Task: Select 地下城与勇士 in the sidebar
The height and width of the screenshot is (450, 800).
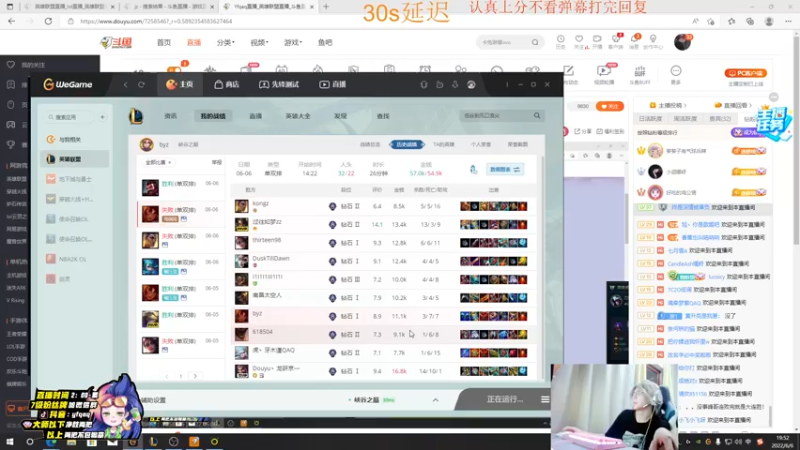Action: [74, 179]
